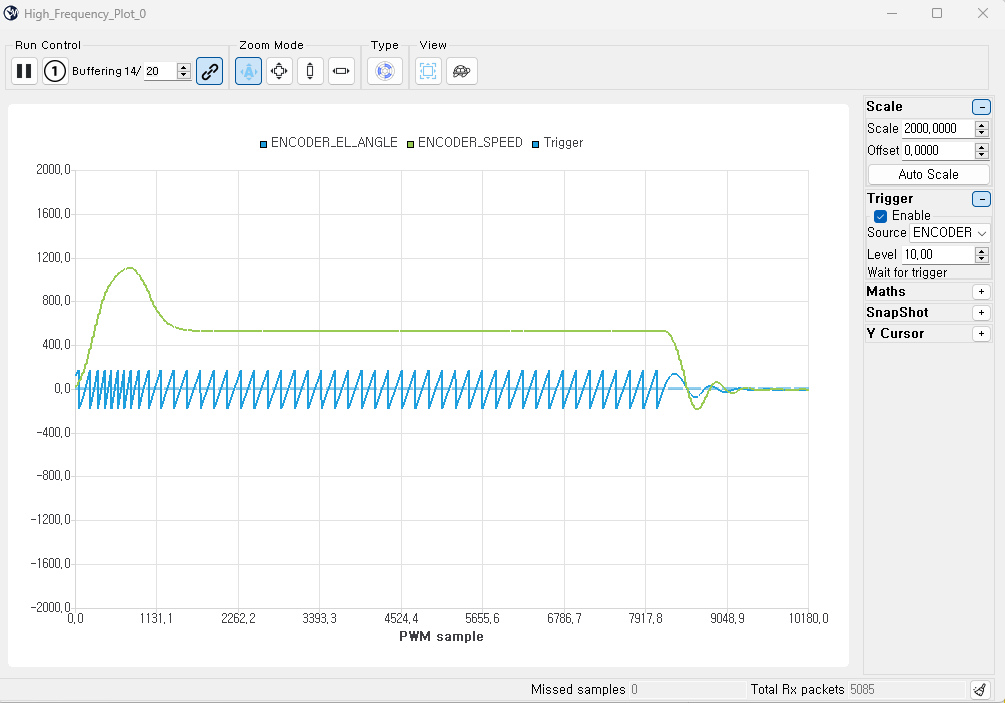Click the link channels icon
Viewport: 1005px width, 703px height.
(209, 71)
